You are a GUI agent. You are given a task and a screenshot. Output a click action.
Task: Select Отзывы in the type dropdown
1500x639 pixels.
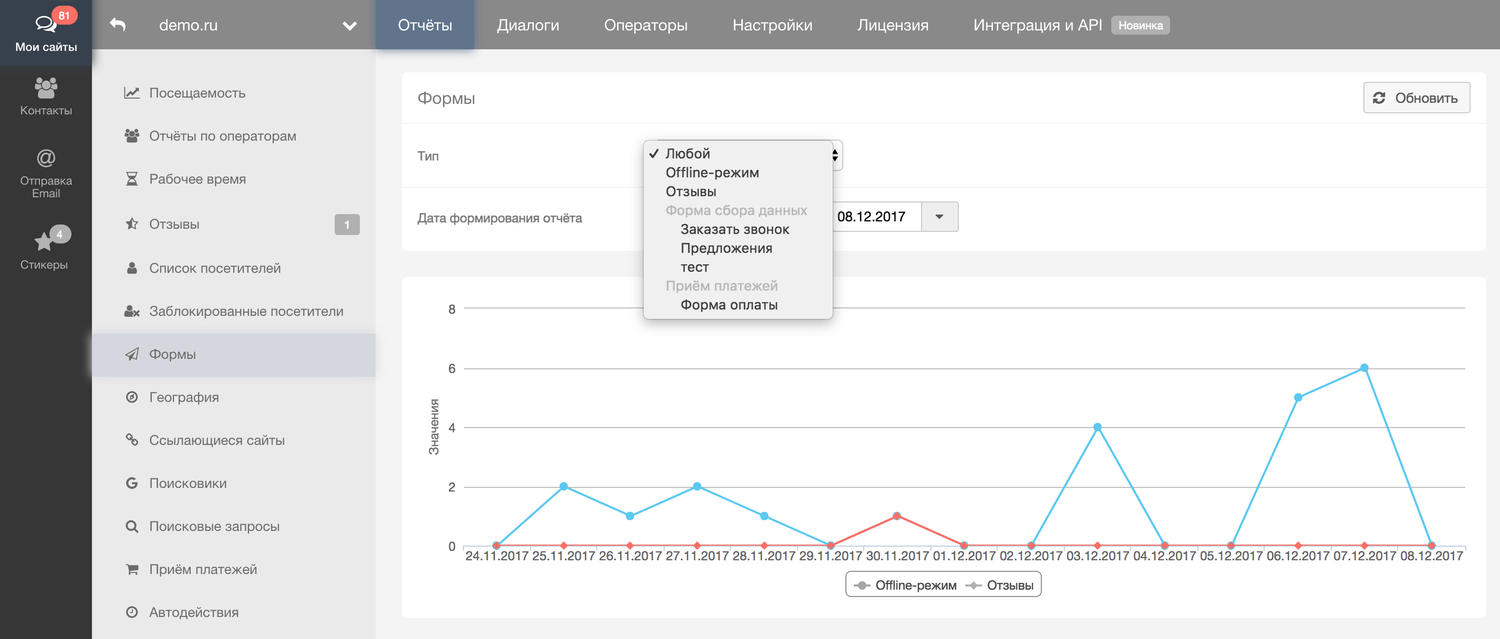coord(738,192)
